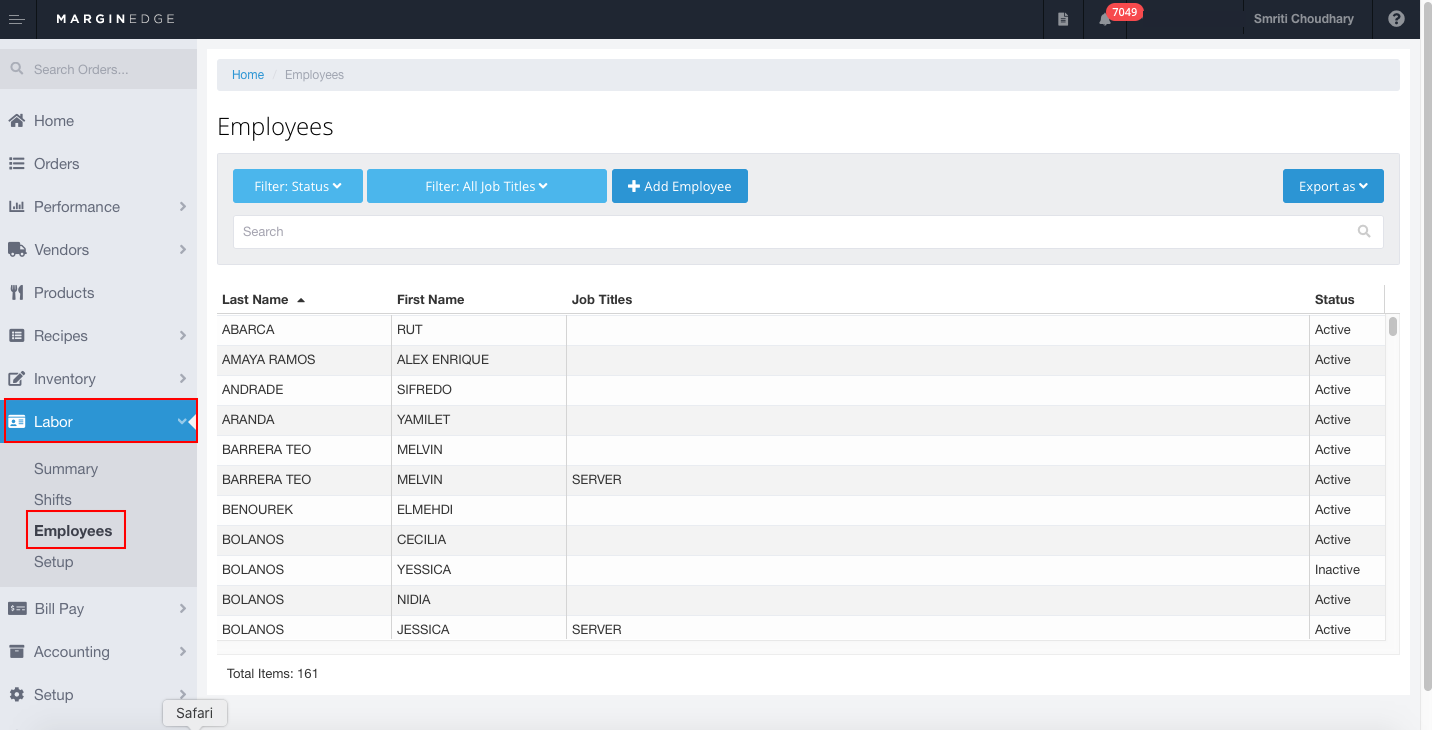The width and height of the screenshot is (1432, 730).
Task: Select the ABARCA last name cell
Action: (x=304, y=330)
